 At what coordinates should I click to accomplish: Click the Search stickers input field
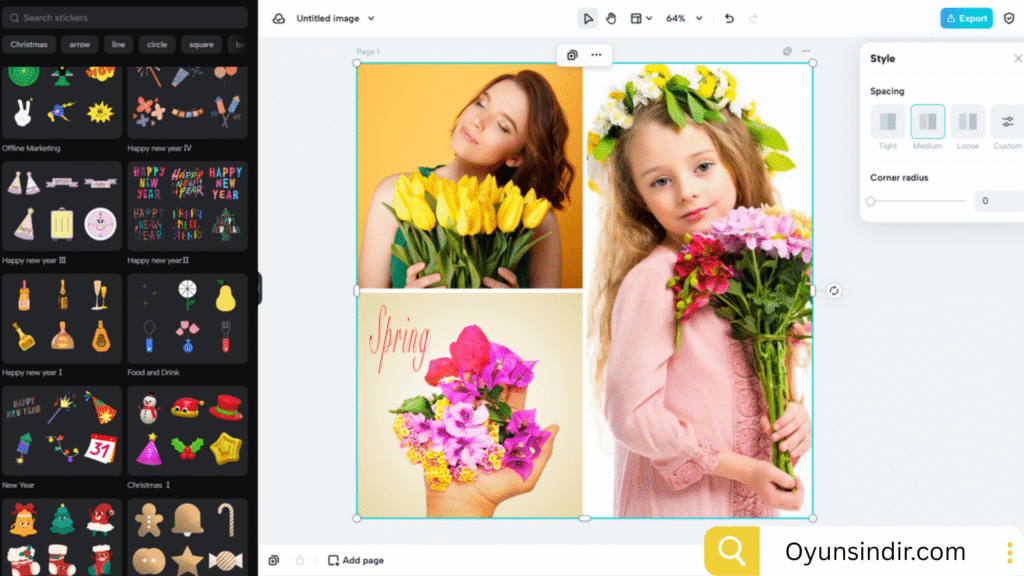(x=125, y=17)
